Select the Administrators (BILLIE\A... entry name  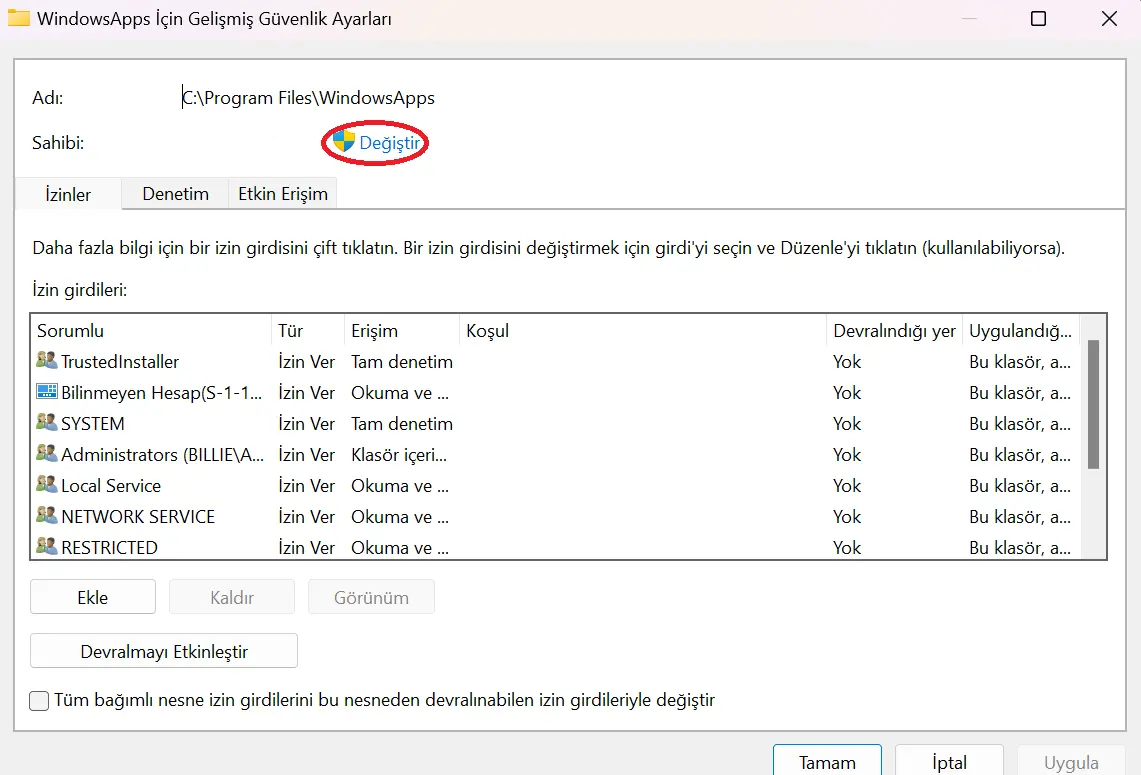point(162,455)
